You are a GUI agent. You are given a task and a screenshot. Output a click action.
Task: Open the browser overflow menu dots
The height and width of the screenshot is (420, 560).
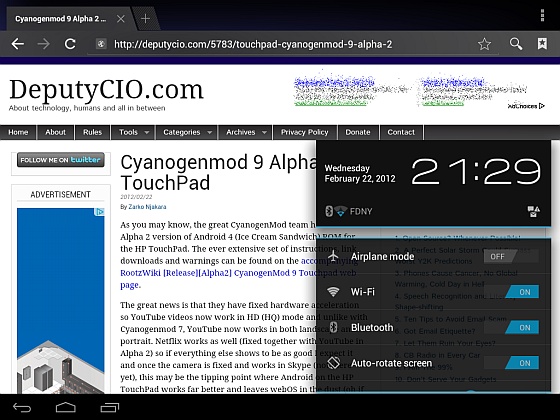click(542, 15)
